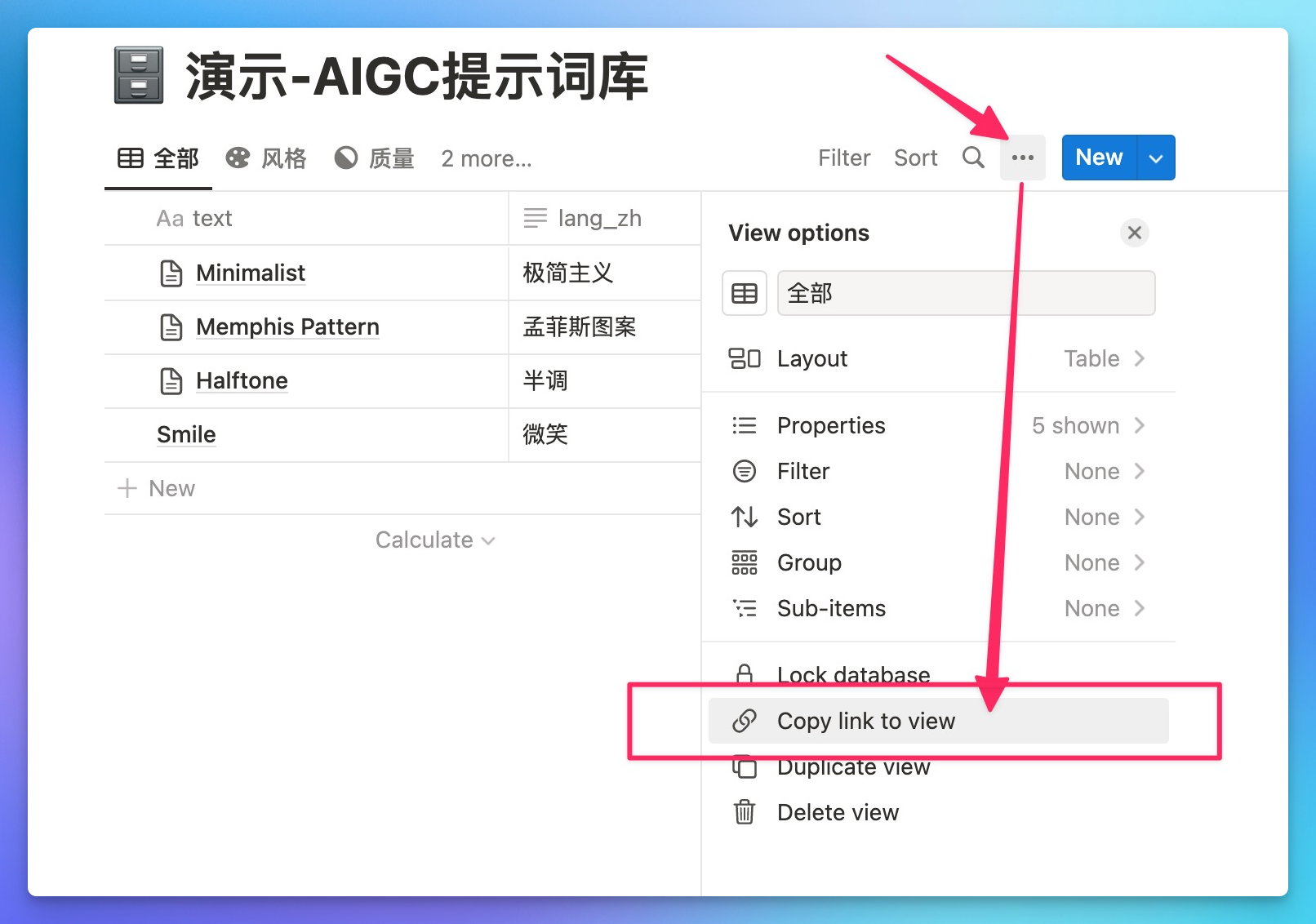This screenshot has height=924, width=1316.
Task: Click the search magnifier icon
Action: [x=972, y=158]
